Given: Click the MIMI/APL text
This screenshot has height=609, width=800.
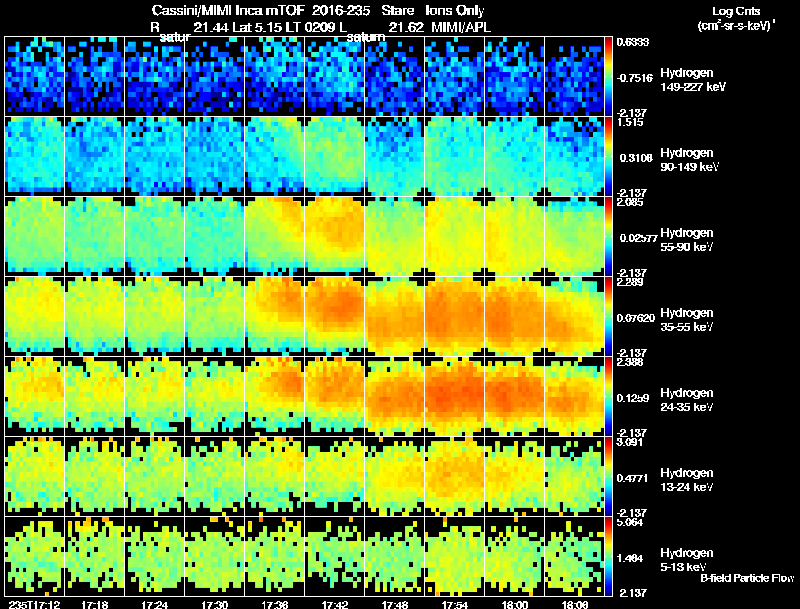Looking at the screenshot, I should click(461, 28).
